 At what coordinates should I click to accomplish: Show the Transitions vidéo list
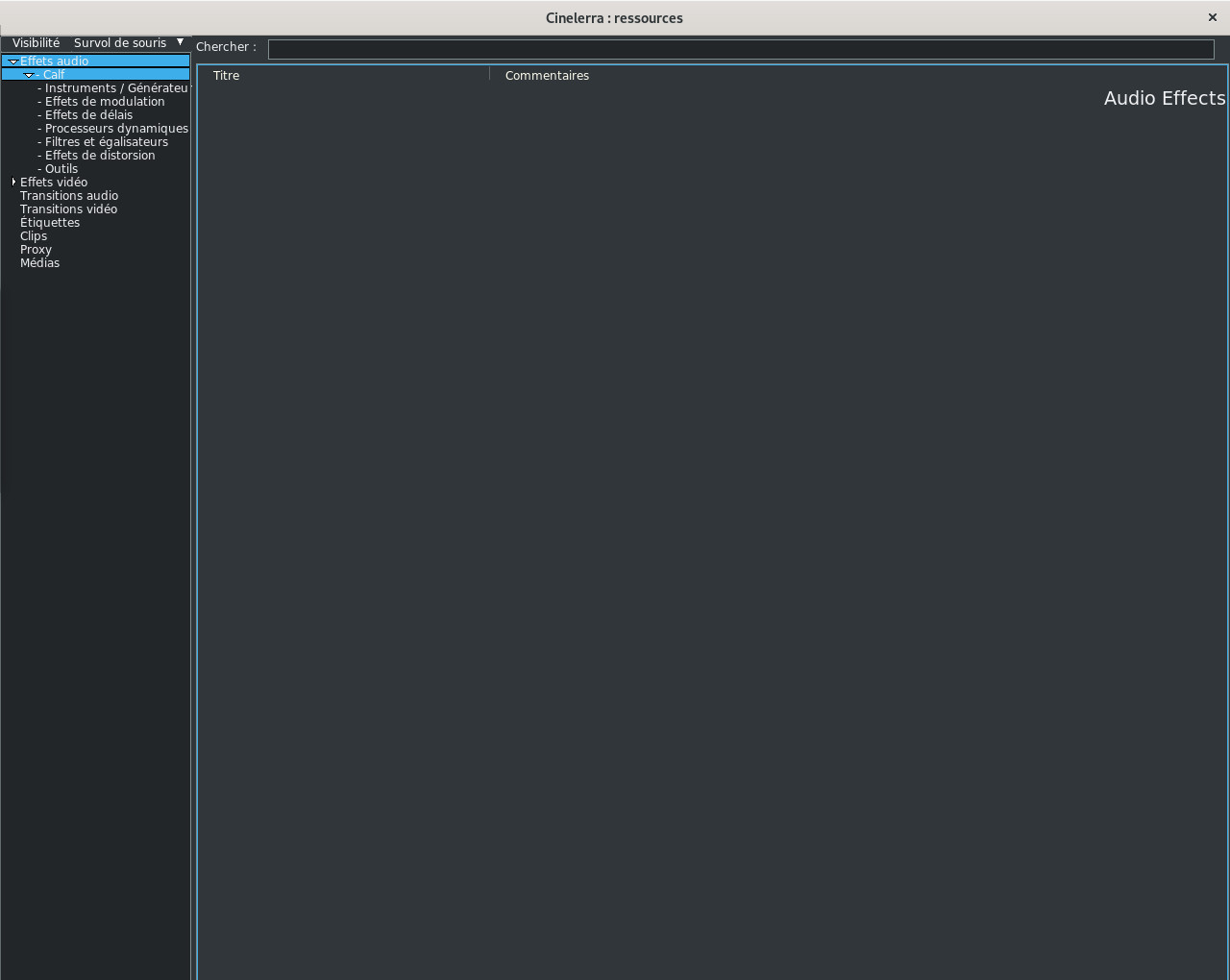(x=68, y=209)
